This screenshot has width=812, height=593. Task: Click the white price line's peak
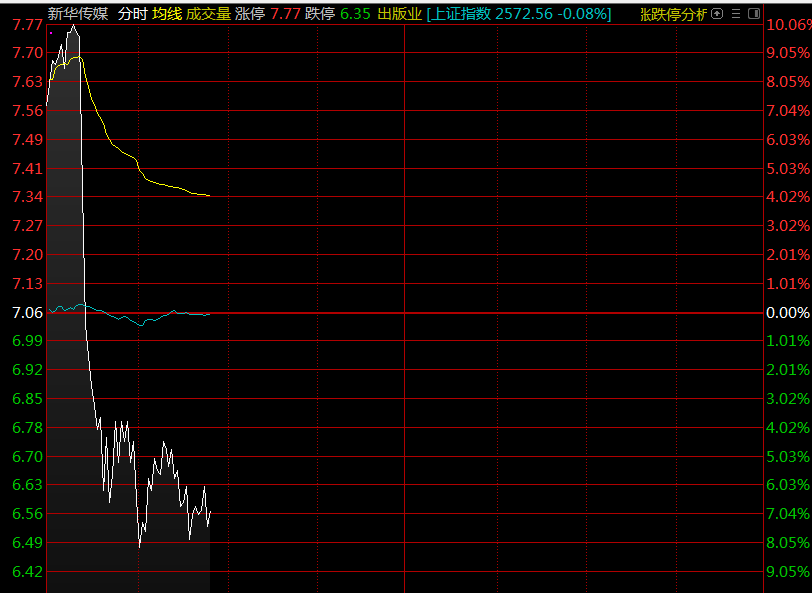(71, 27)
